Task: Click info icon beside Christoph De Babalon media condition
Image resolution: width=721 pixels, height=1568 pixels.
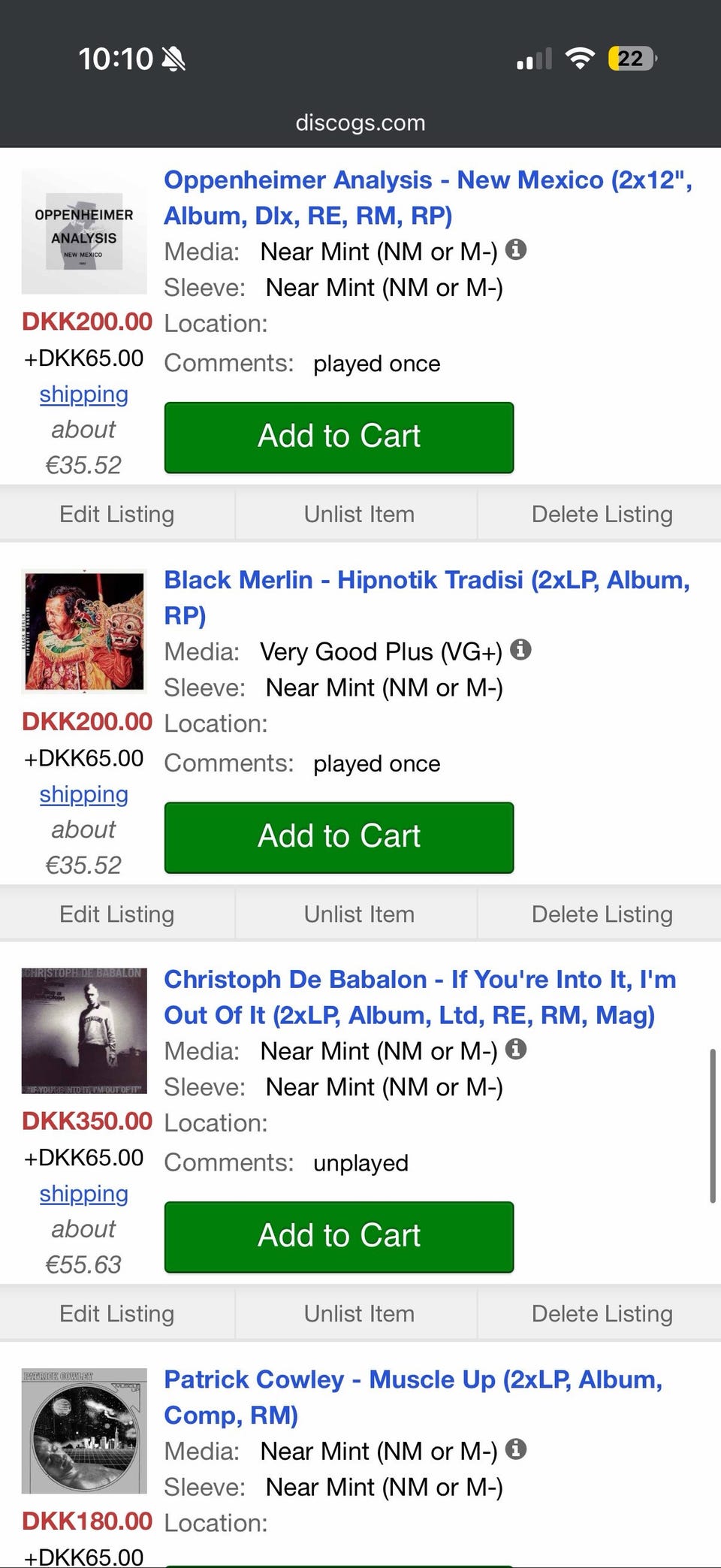Action: (x=515, y=1049)
